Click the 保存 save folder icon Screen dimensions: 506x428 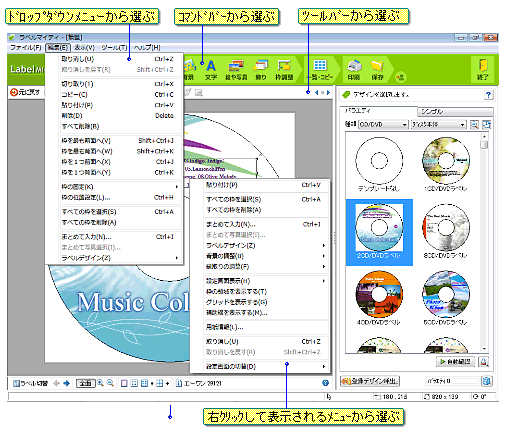tap(377, 70)
